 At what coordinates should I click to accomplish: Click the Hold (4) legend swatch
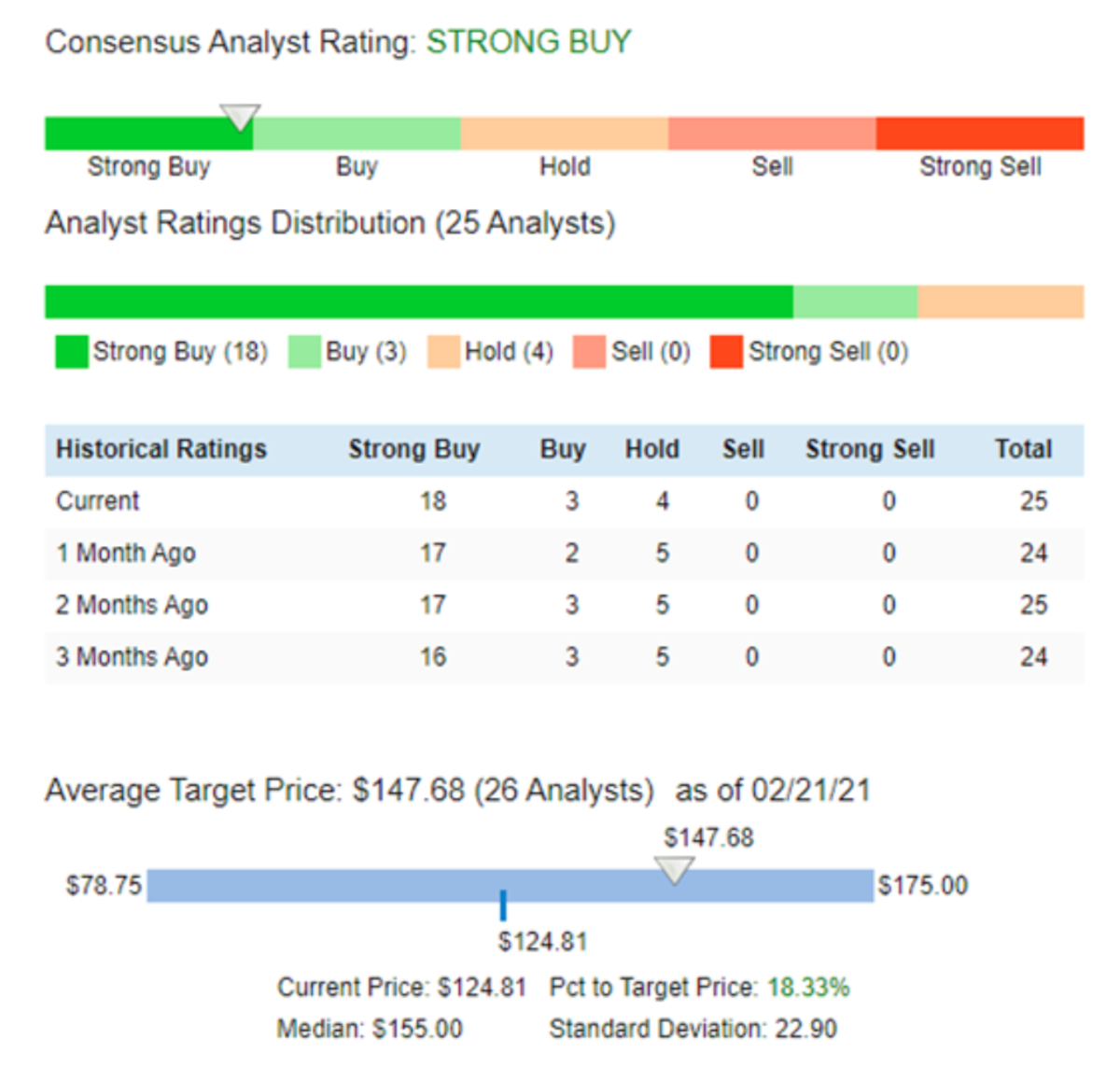tap(443, 352)
